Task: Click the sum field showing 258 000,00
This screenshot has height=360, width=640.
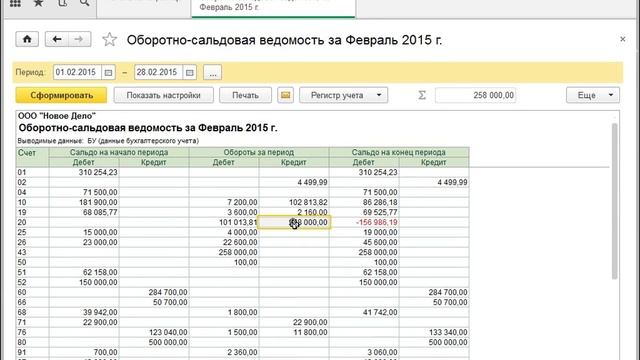Action: pos(476,96)
